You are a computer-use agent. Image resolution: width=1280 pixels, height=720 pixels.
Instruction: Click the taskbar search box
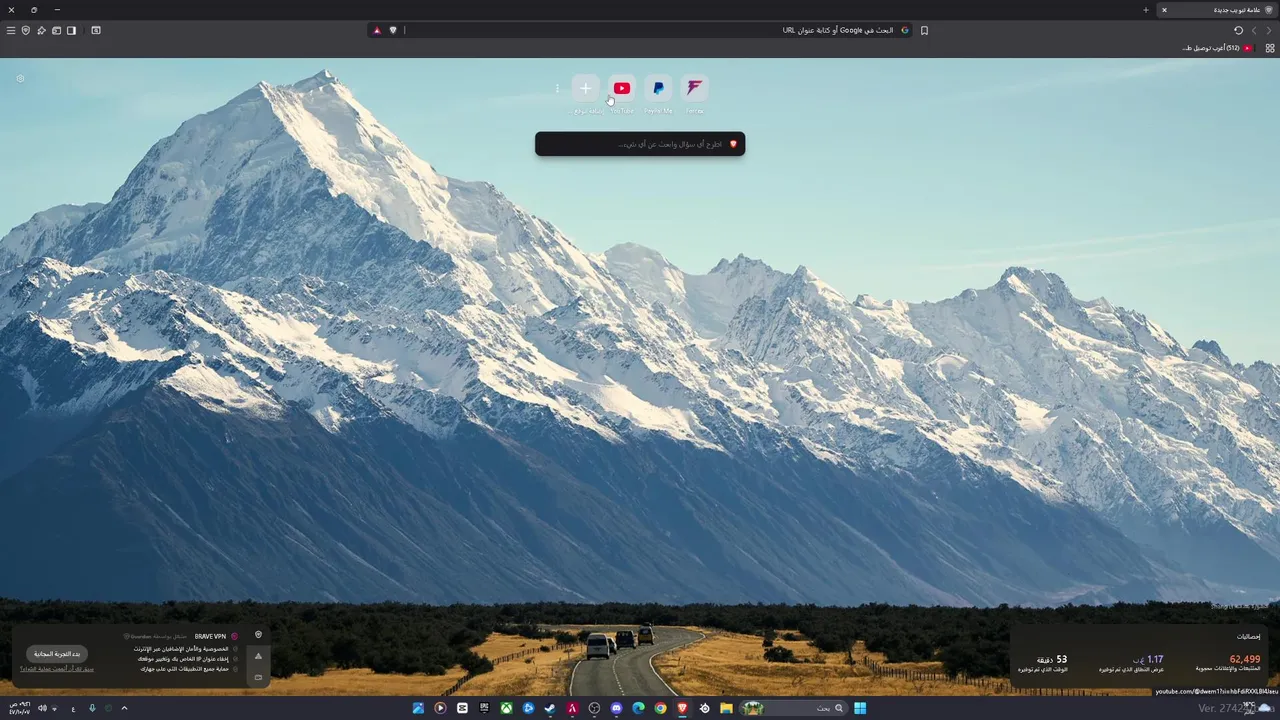point(794,708)
